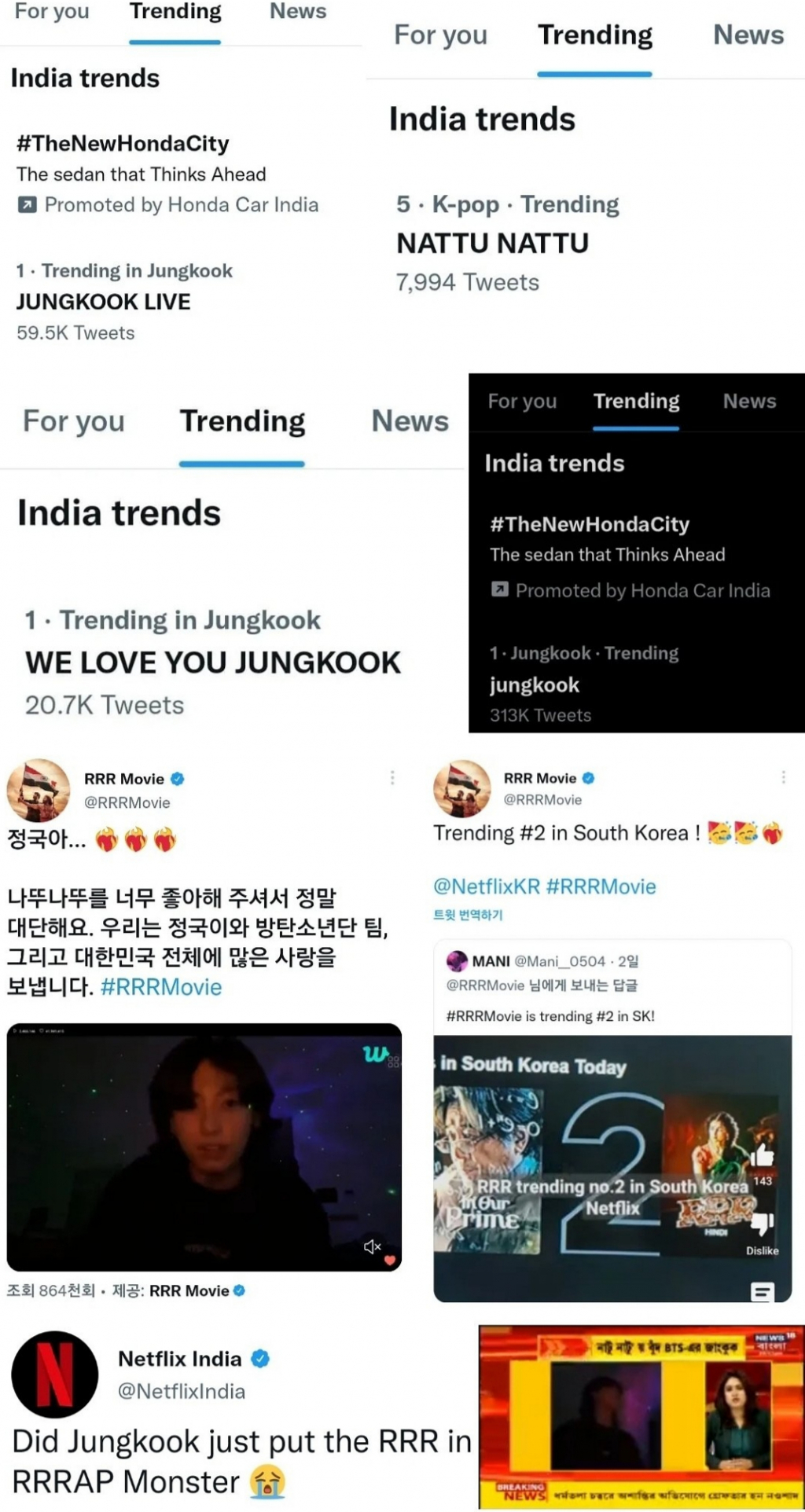The width and height of the screenshot is (805, 1512).
Task: Unmute the Jungkook video via speaker icon
Action: 373,1246
